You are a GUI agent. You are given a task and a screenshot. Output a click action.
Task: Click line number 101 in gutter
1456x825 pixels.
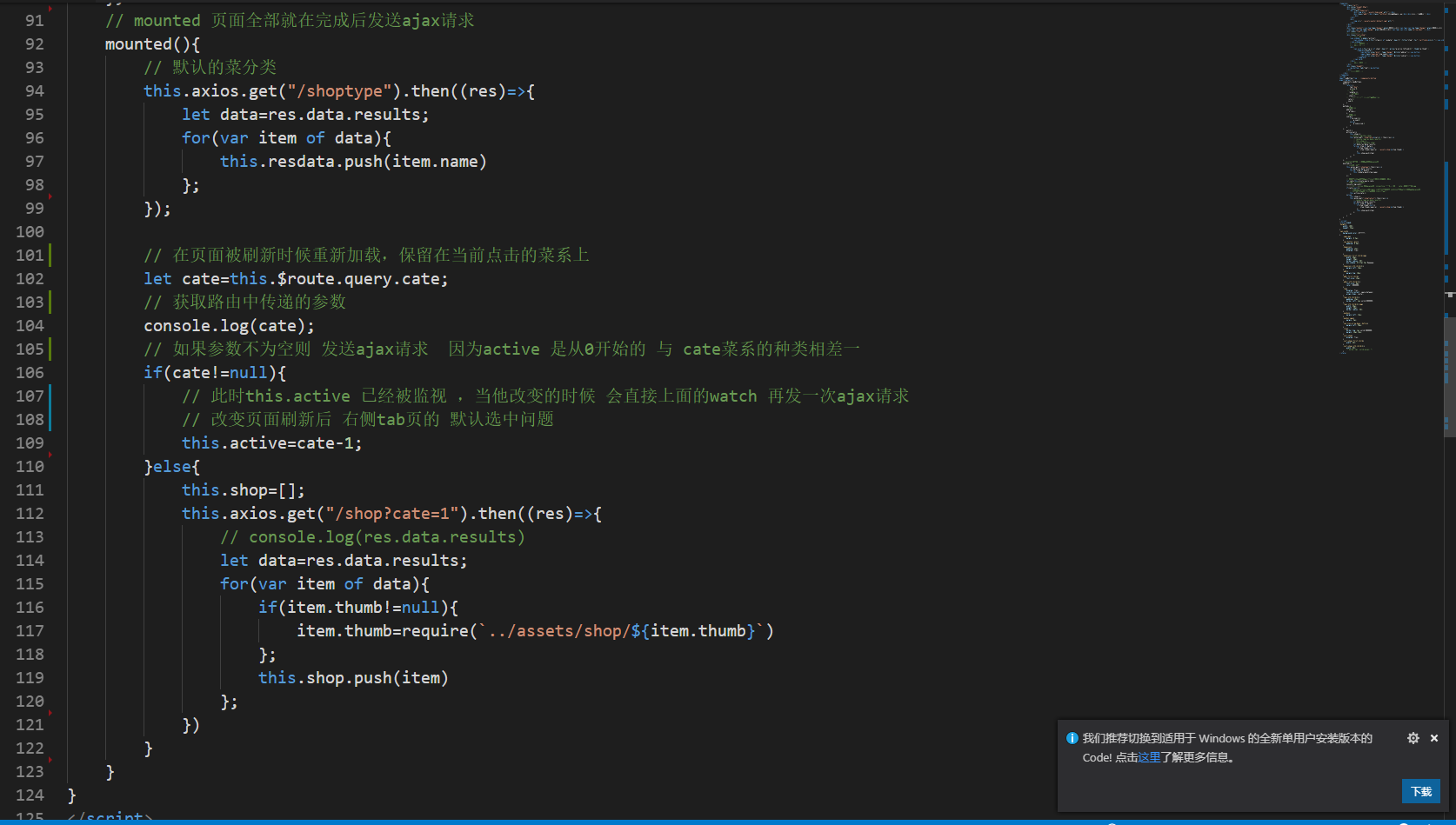pyautogui.click(x=30, y=255)
